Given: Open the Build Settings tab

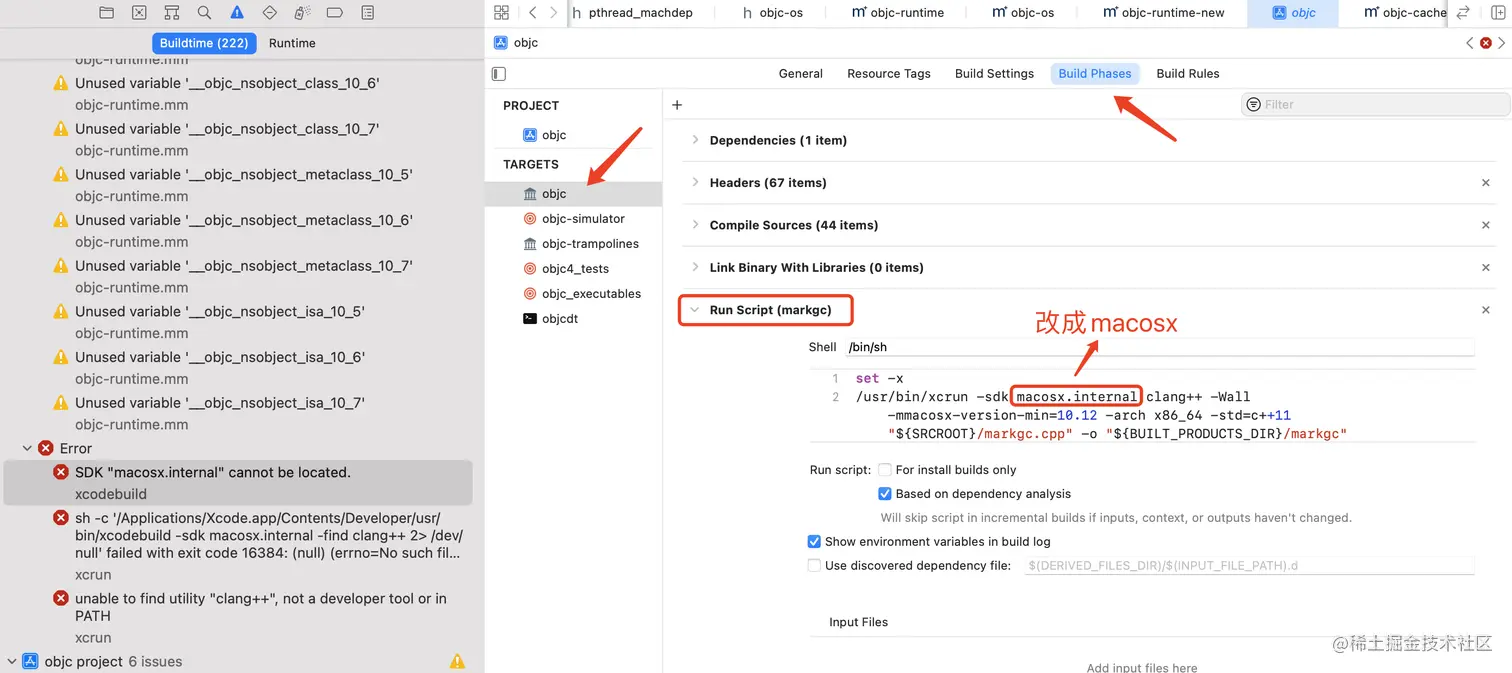Looking at the screenshot, I should [x=994, y=74].
